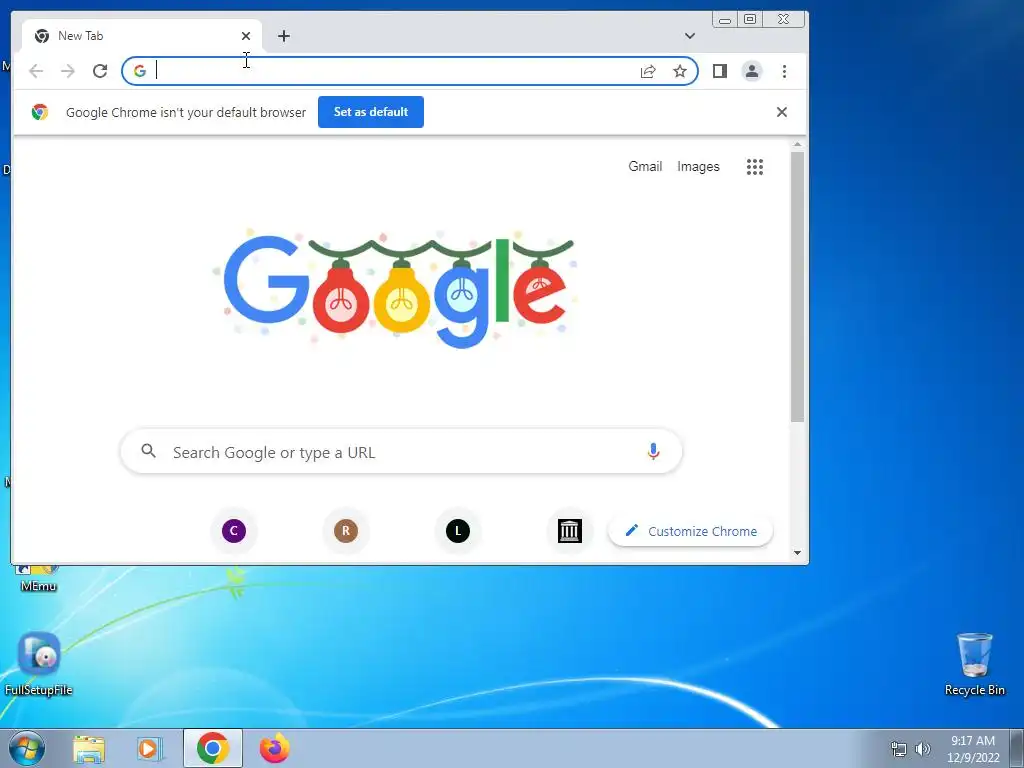Screen dimensions: 1024x768
Task: Go back using the browser back arrow
Action: click(36, 71)
